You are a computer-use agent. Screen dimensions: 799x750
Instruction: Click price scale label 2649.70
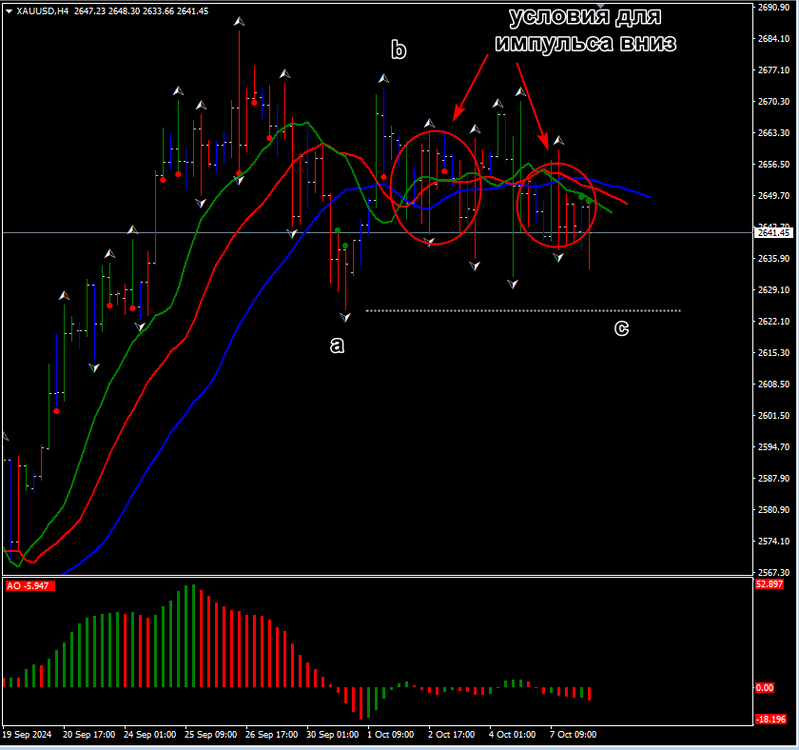pyautogui.click(x=774, y=196)
